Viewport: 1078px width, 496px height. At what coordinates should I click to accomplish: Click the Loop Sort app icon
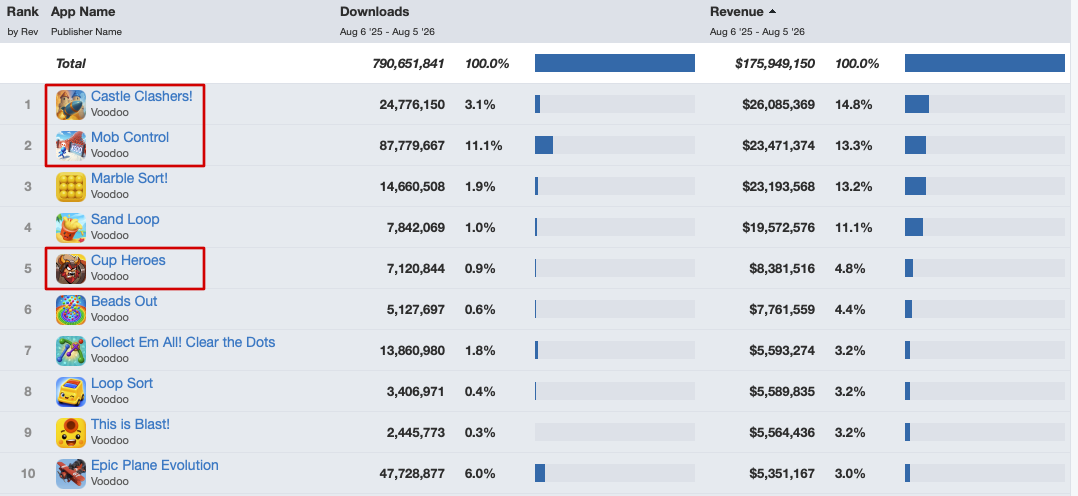click(71, 391)
